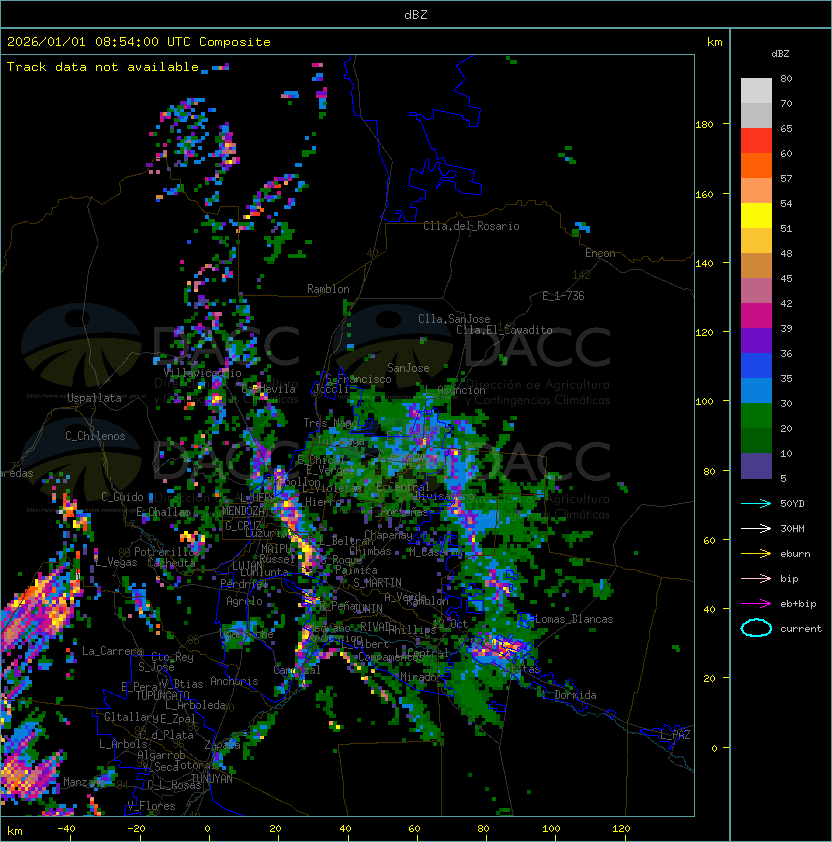Image resolution: width=832 pixels, height=842 pixels.
Task: Click the '2026/01/01 08:54:00 UTC Composite' timestamp
Action: [139, 42]
